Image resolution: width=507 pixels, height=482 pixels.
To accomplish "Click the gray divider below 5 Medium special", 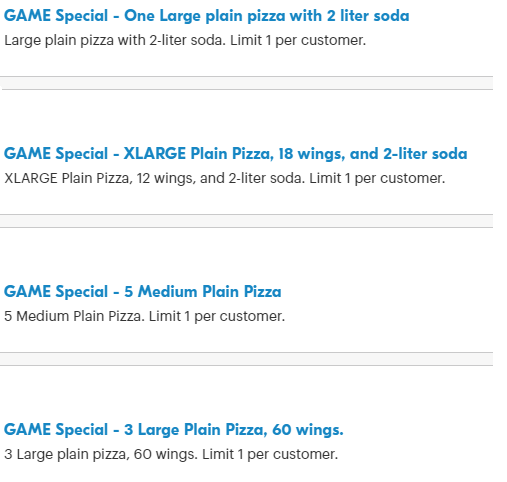I will point(246,359).
